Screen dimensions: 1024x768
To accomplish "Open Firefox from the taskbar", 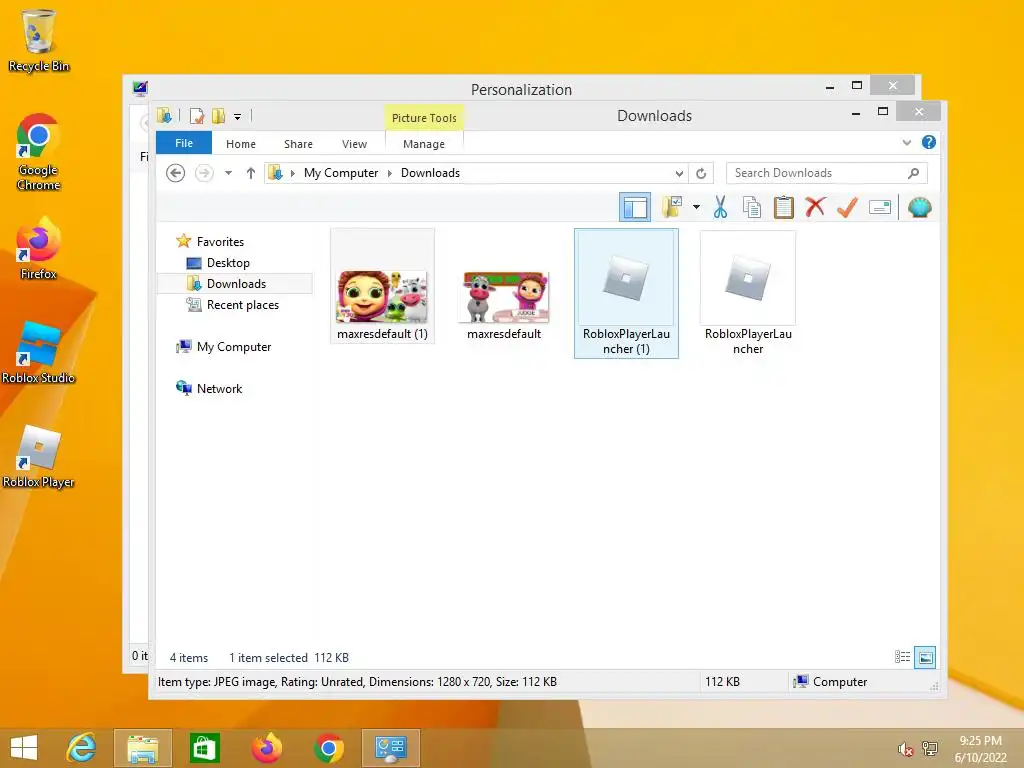I will tap(266, 748).
